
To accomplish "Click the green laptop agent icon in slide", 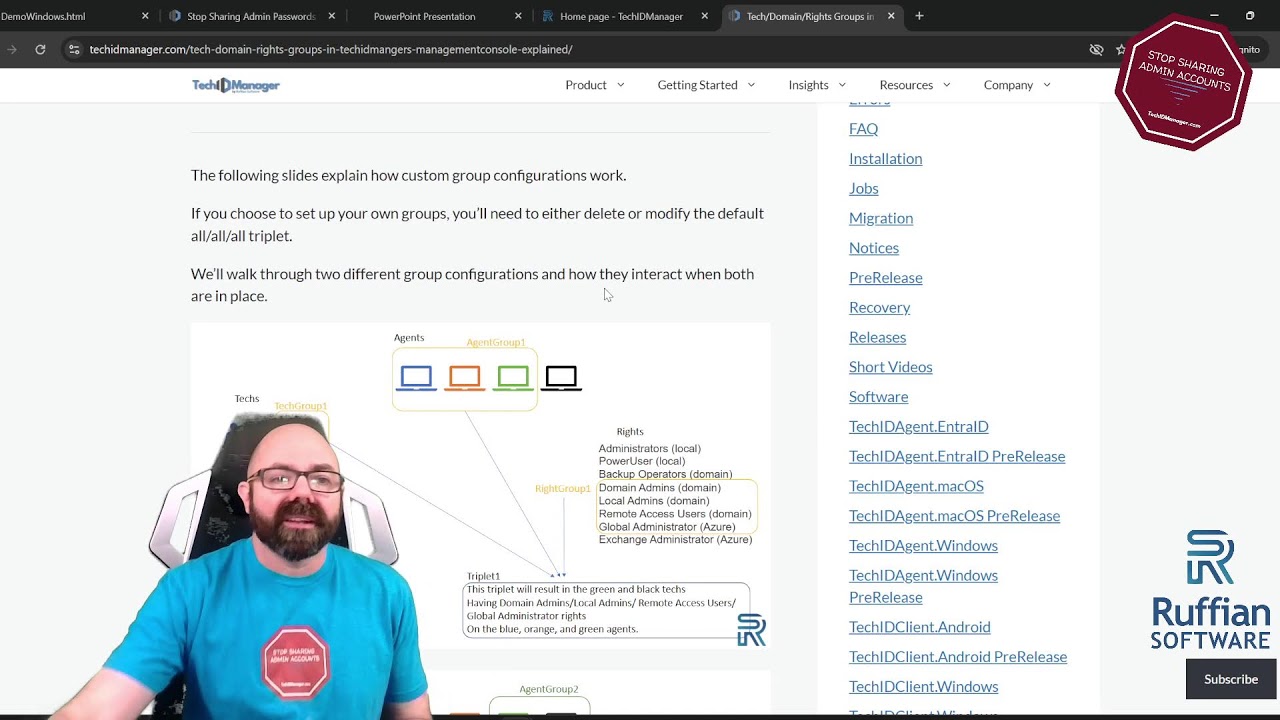I will pyautogui.click(x=513, y=378).
